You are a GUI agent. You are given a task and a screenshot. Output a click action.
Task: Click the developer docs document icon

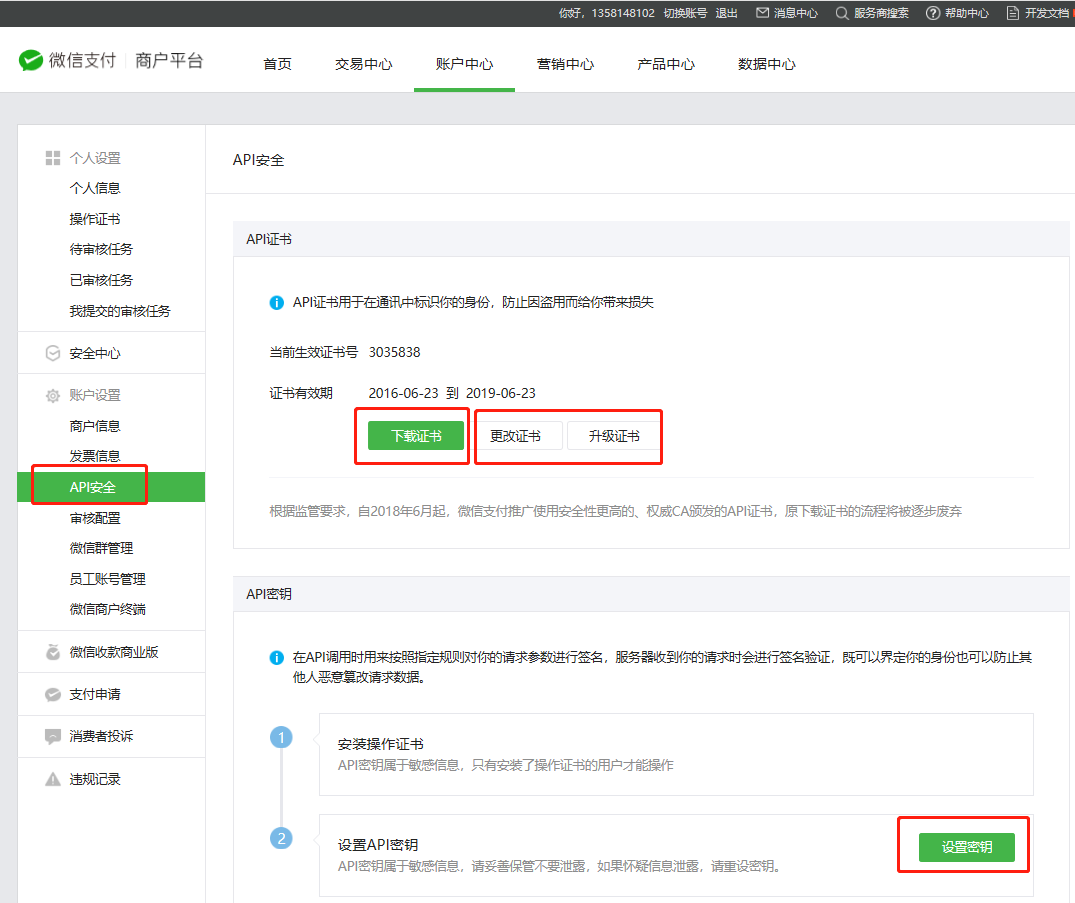(1013, 13)
